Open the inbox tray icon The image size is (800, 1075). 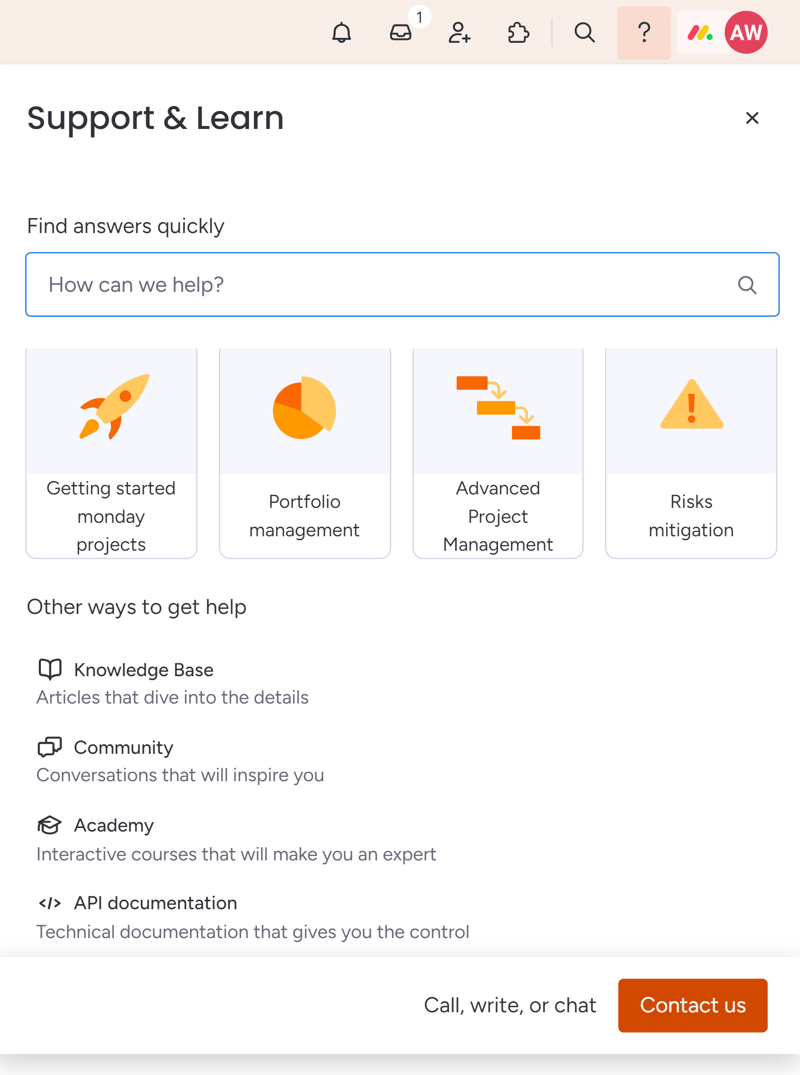(x=401, y=33)
